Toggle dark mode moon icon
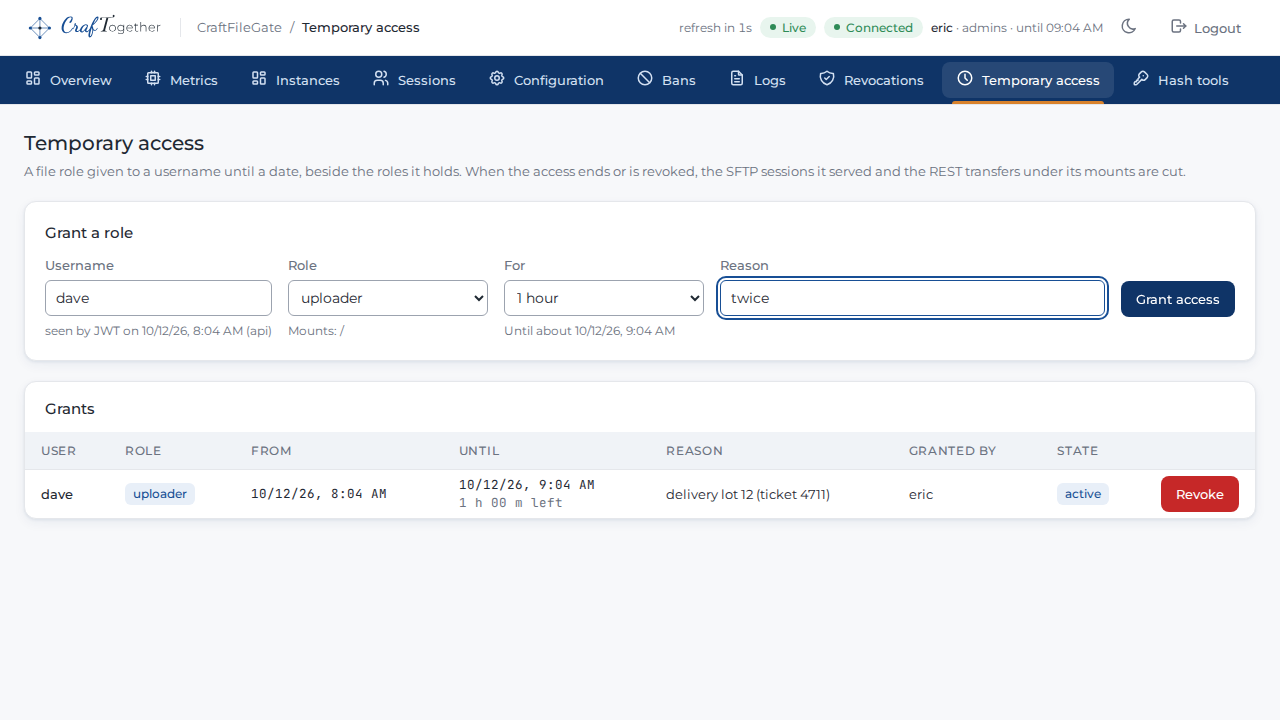Screen dimensions: 1280x720 click(x=1129, y=27)
